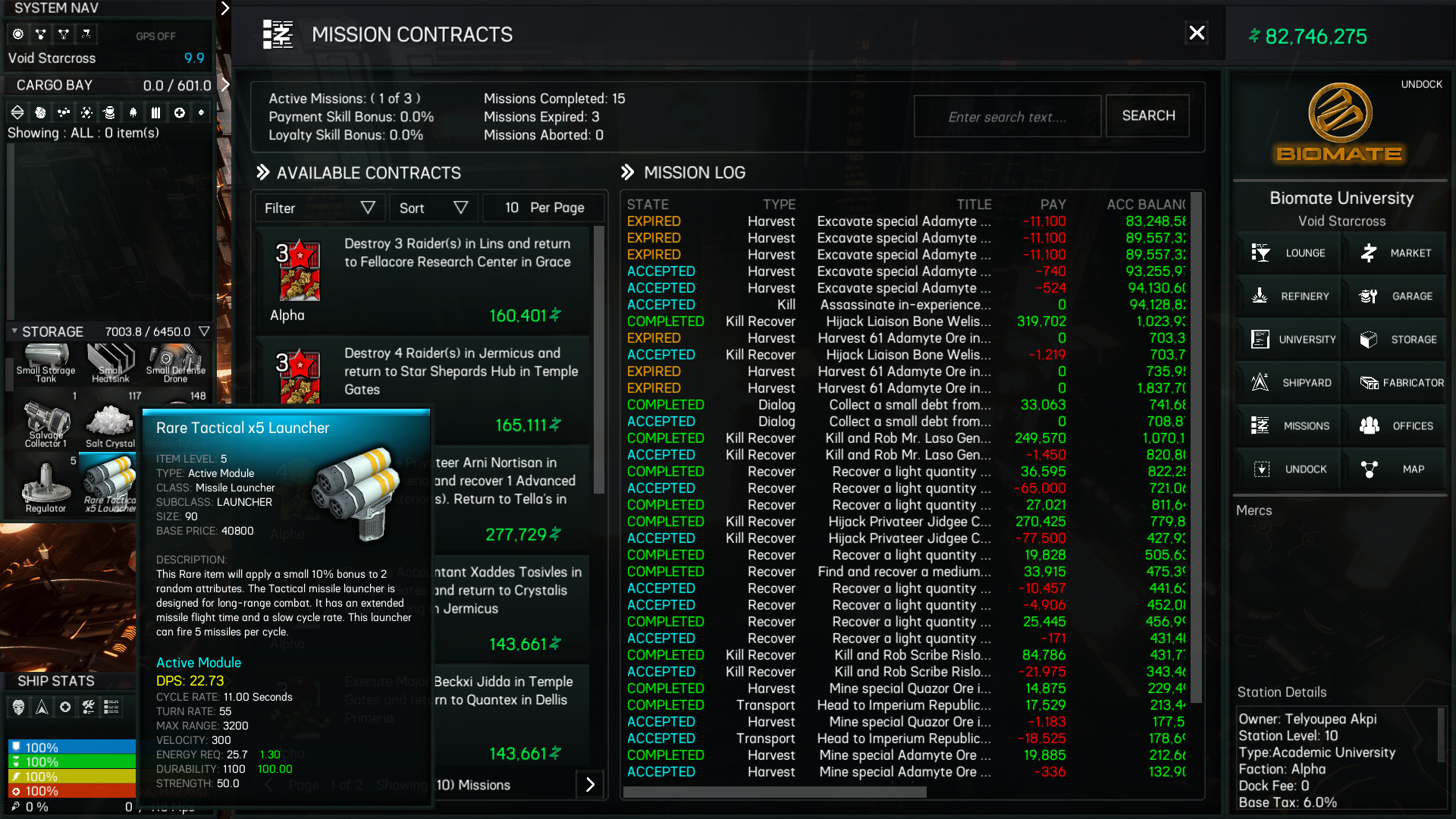
Task: Open the Lounge station service
Action: tap(1288, 253)
